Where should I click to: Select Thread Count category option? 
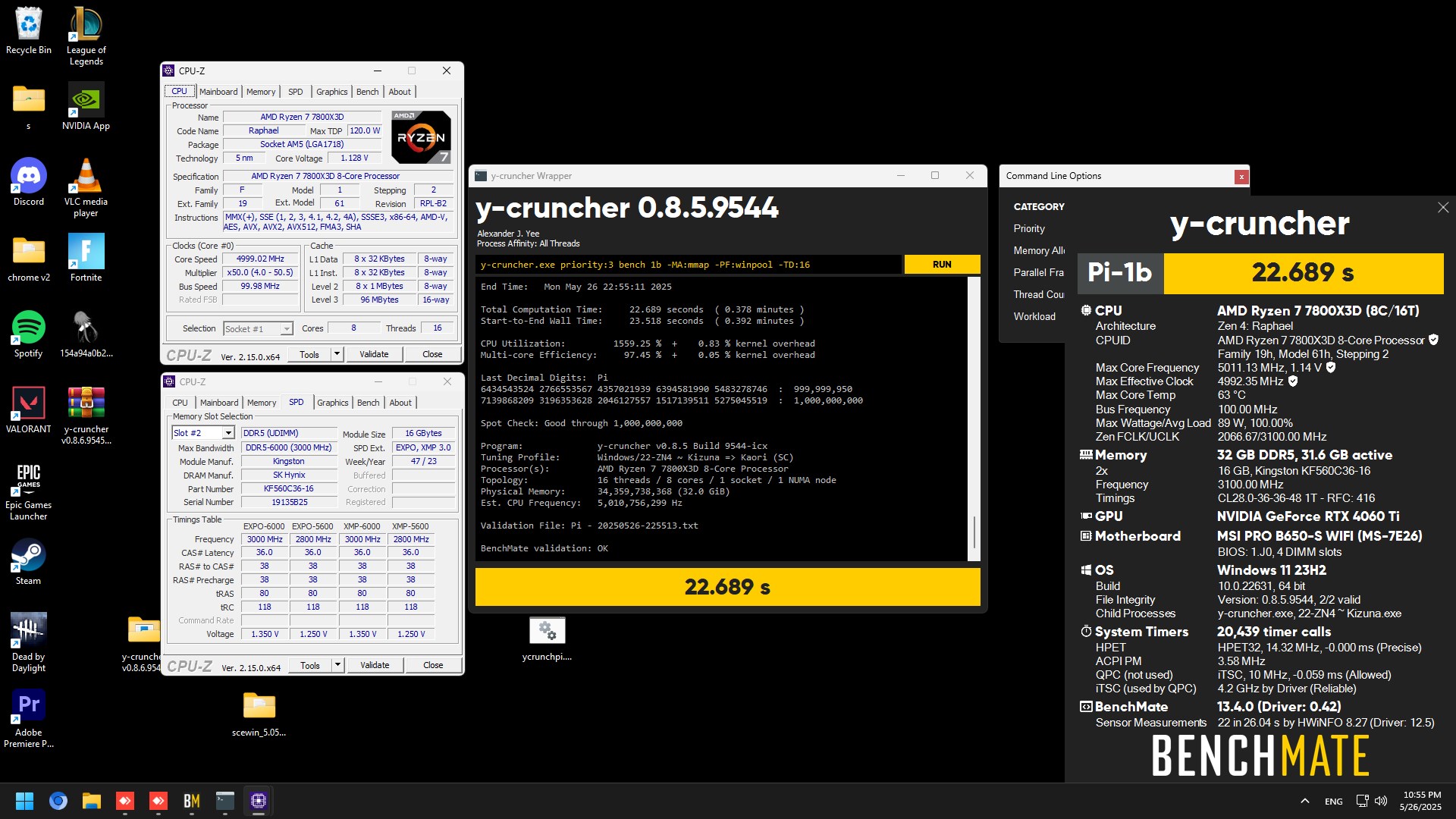[x=1039, y=294]
